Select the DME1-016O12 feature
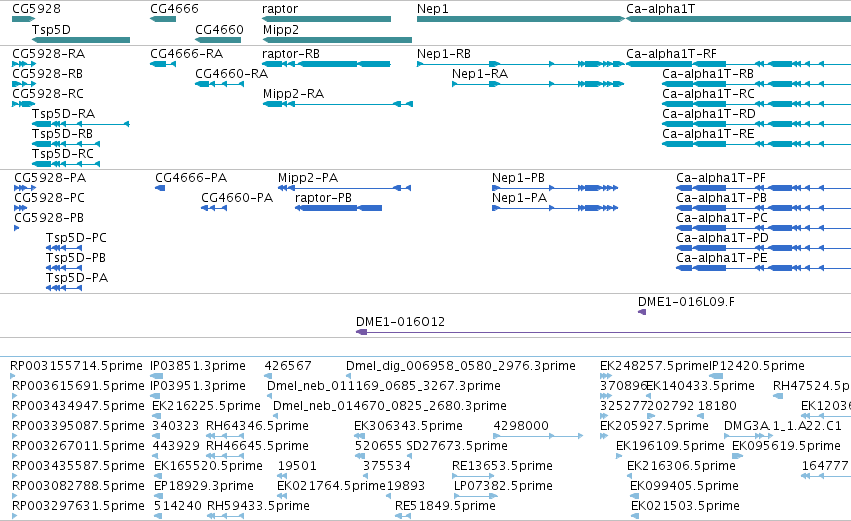Image resolution: width=851 pixels, height=521 pixels. (400, 322)
